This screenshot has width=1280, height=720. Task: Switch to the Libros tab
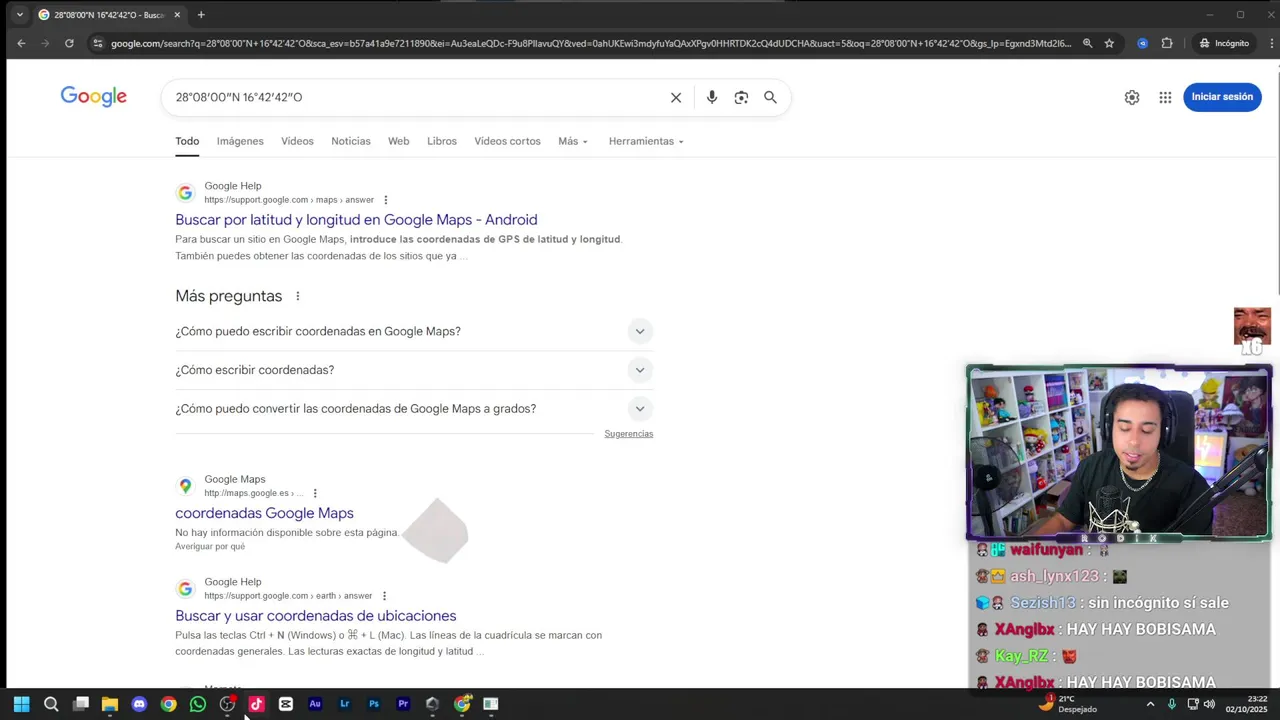[442, 141]
